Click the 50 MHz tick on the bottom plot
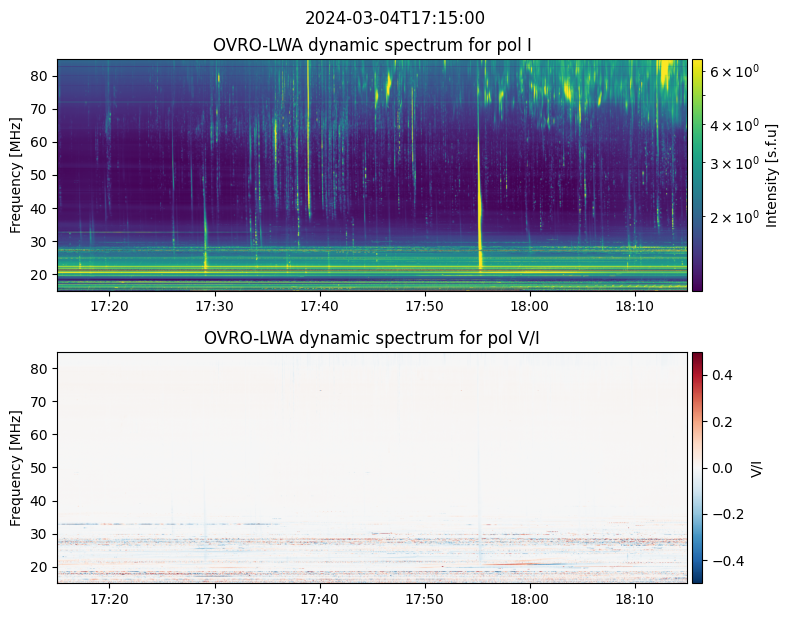789x617 pixels. click(x=41, y=467)
